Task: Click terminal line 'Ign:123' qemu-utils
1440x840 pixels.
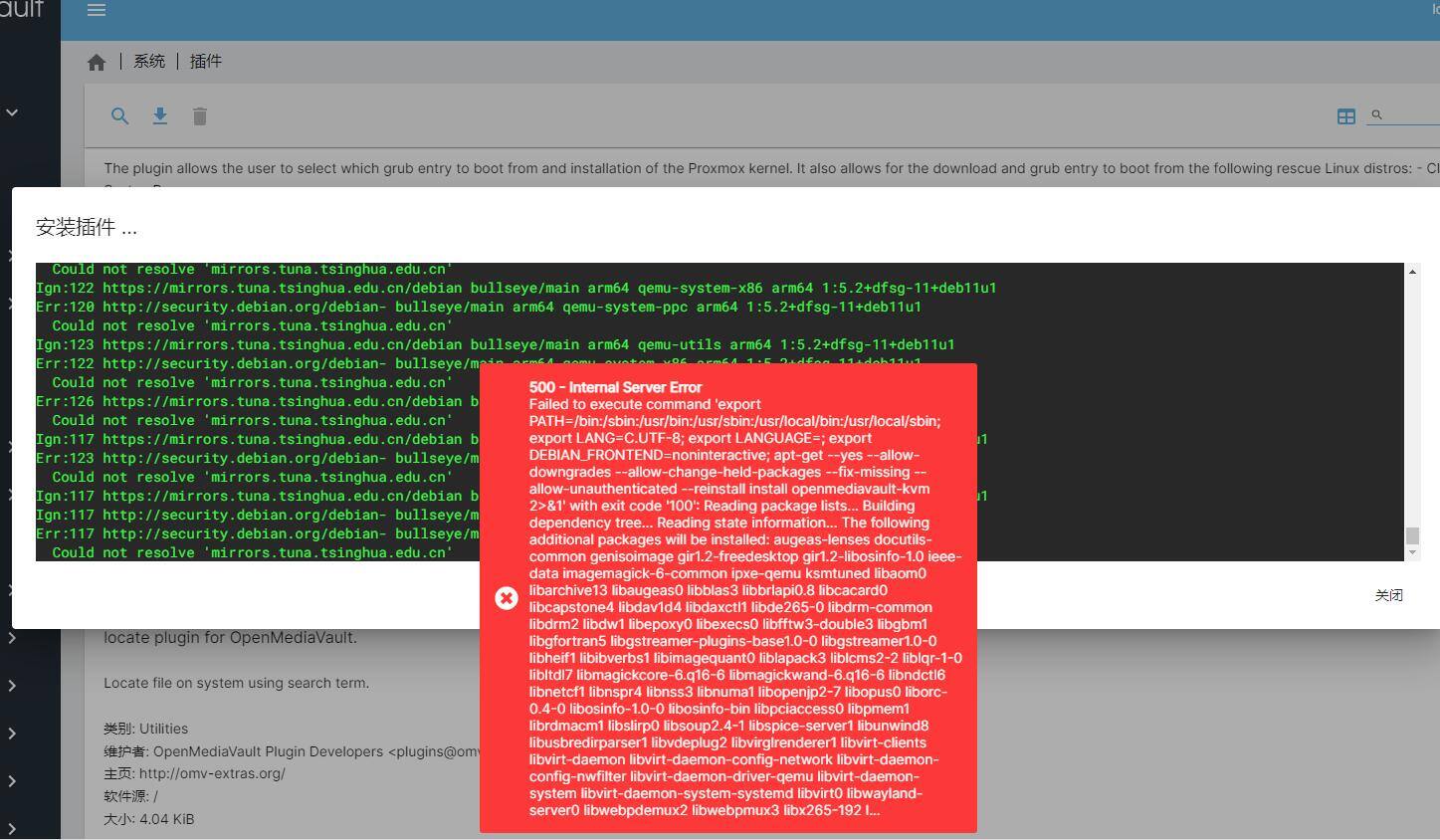Action: pyautogui.click(x=495, y=344)
